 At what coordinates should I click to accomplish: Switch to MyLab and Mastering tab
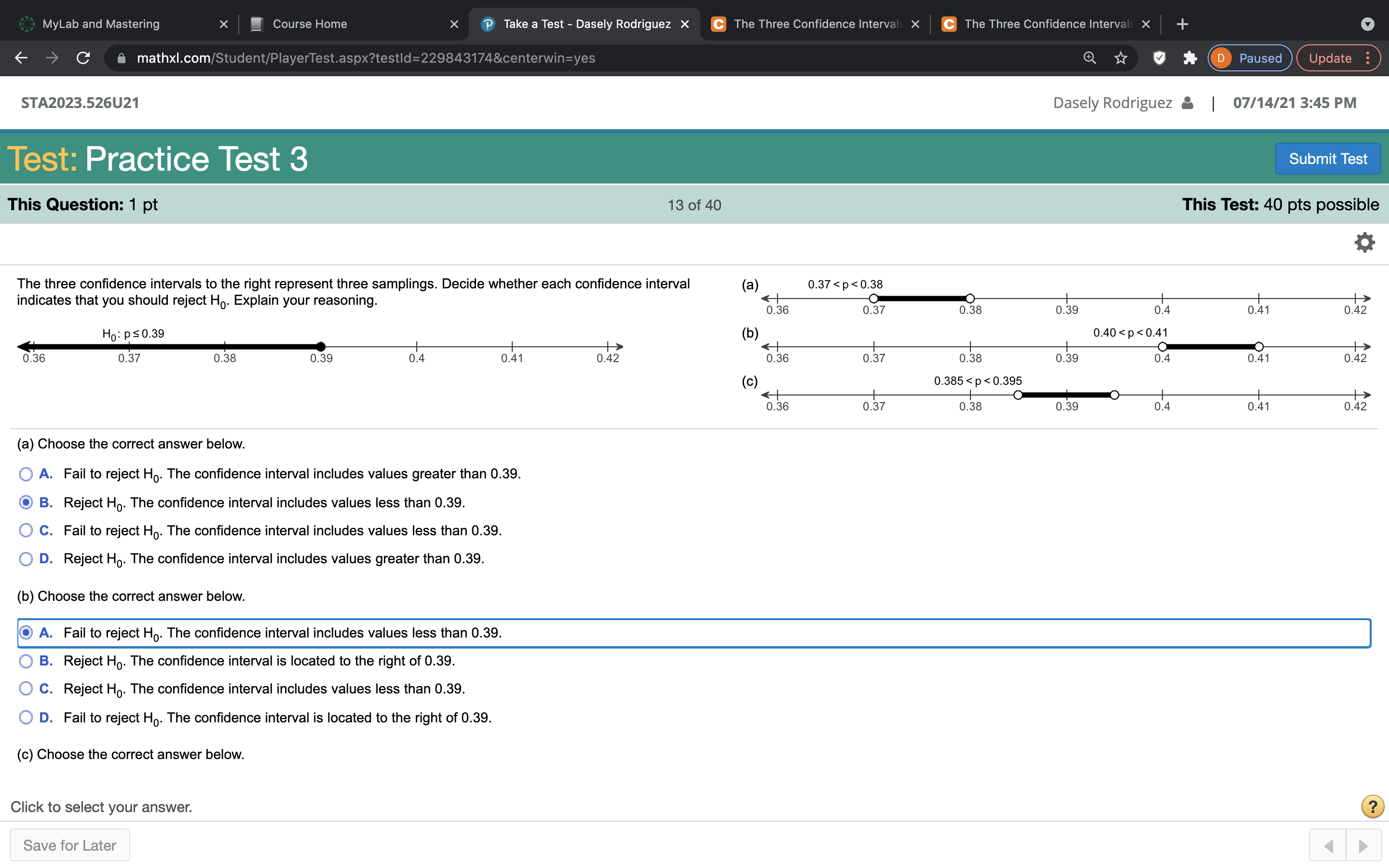coord(101,24)
